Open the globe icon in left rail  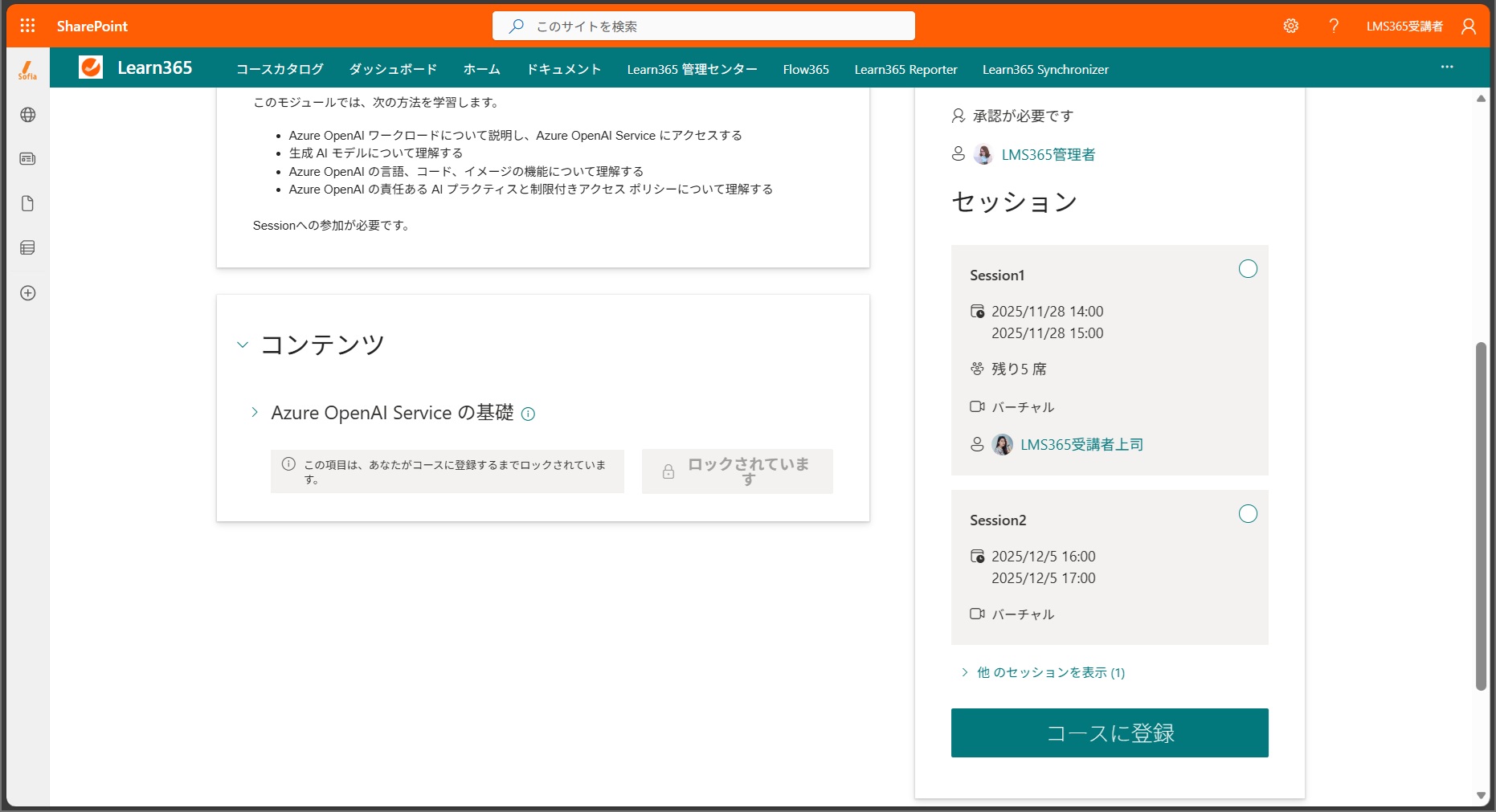[x=28, y=115]
